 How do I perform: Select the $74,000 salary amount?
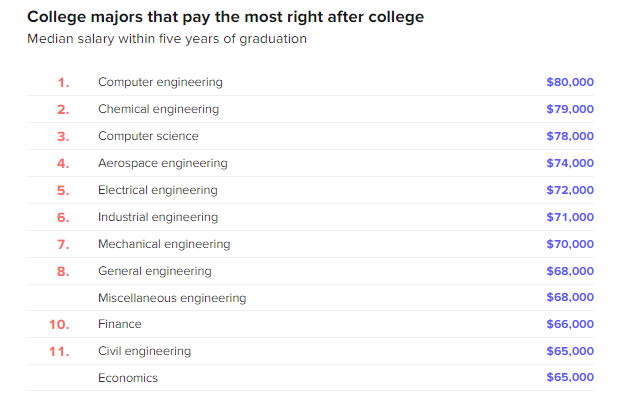click(x=570, y=163)
